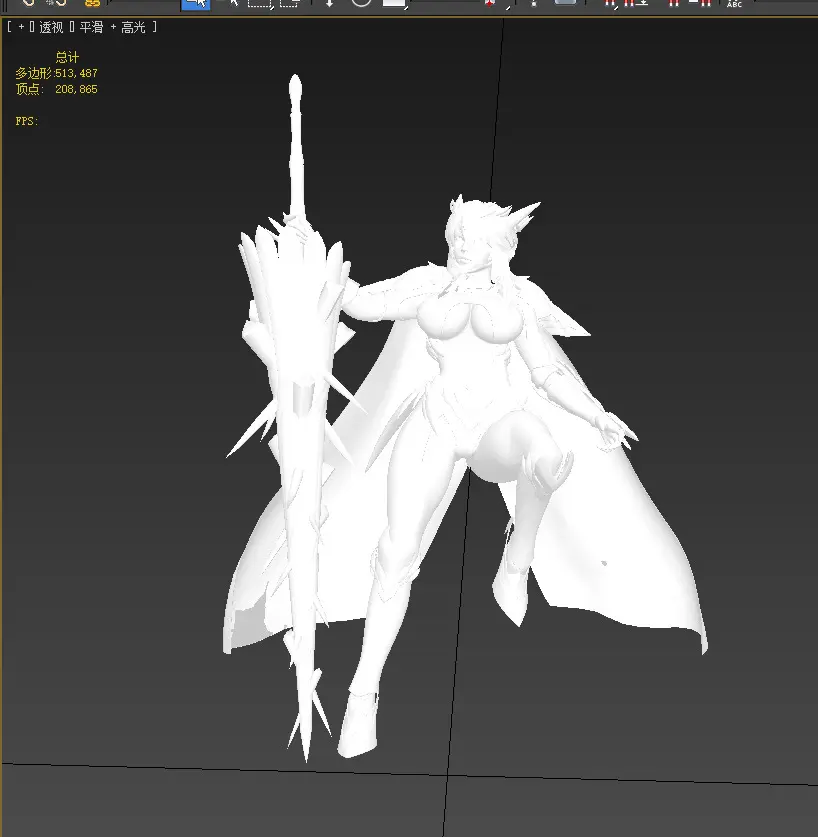The width and height of the screenshot is (818, 837).
Task: Click the 总计 statistics heading
Action: point(67,57)
